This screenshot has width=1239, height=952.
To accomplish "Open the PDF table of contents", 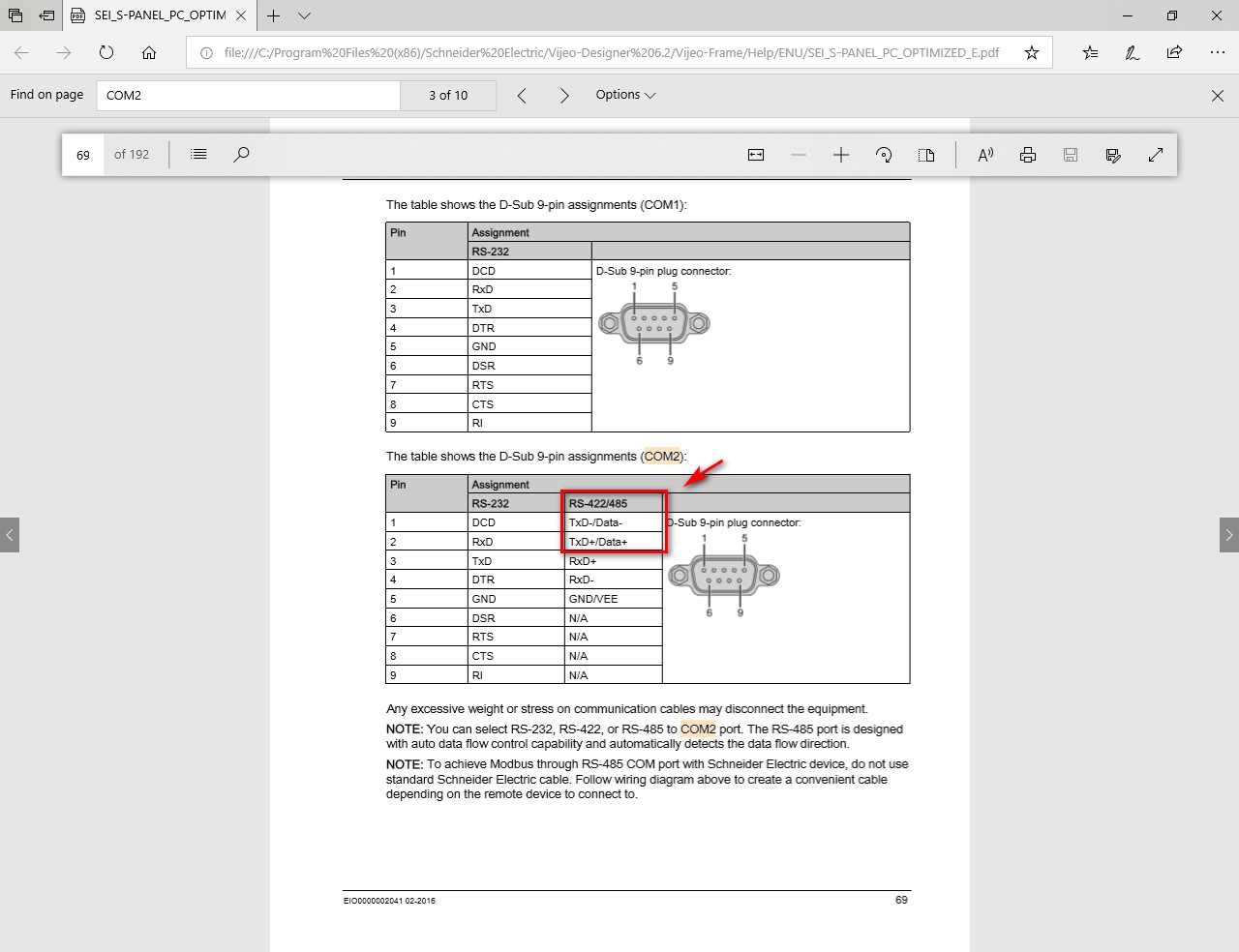I will (x=198, y=154).
